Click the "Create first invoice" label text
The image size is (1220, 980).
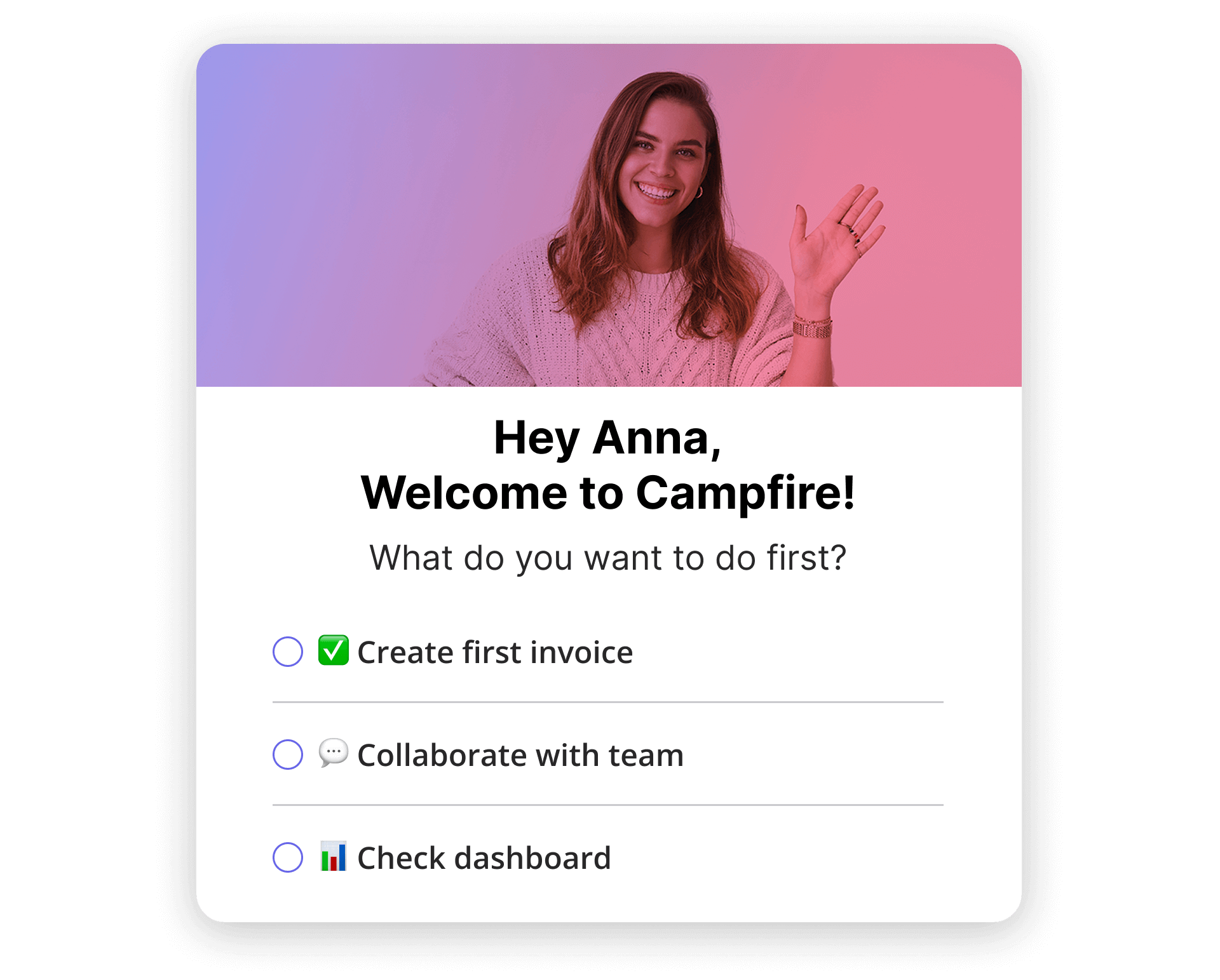click(x=495, y=652)
